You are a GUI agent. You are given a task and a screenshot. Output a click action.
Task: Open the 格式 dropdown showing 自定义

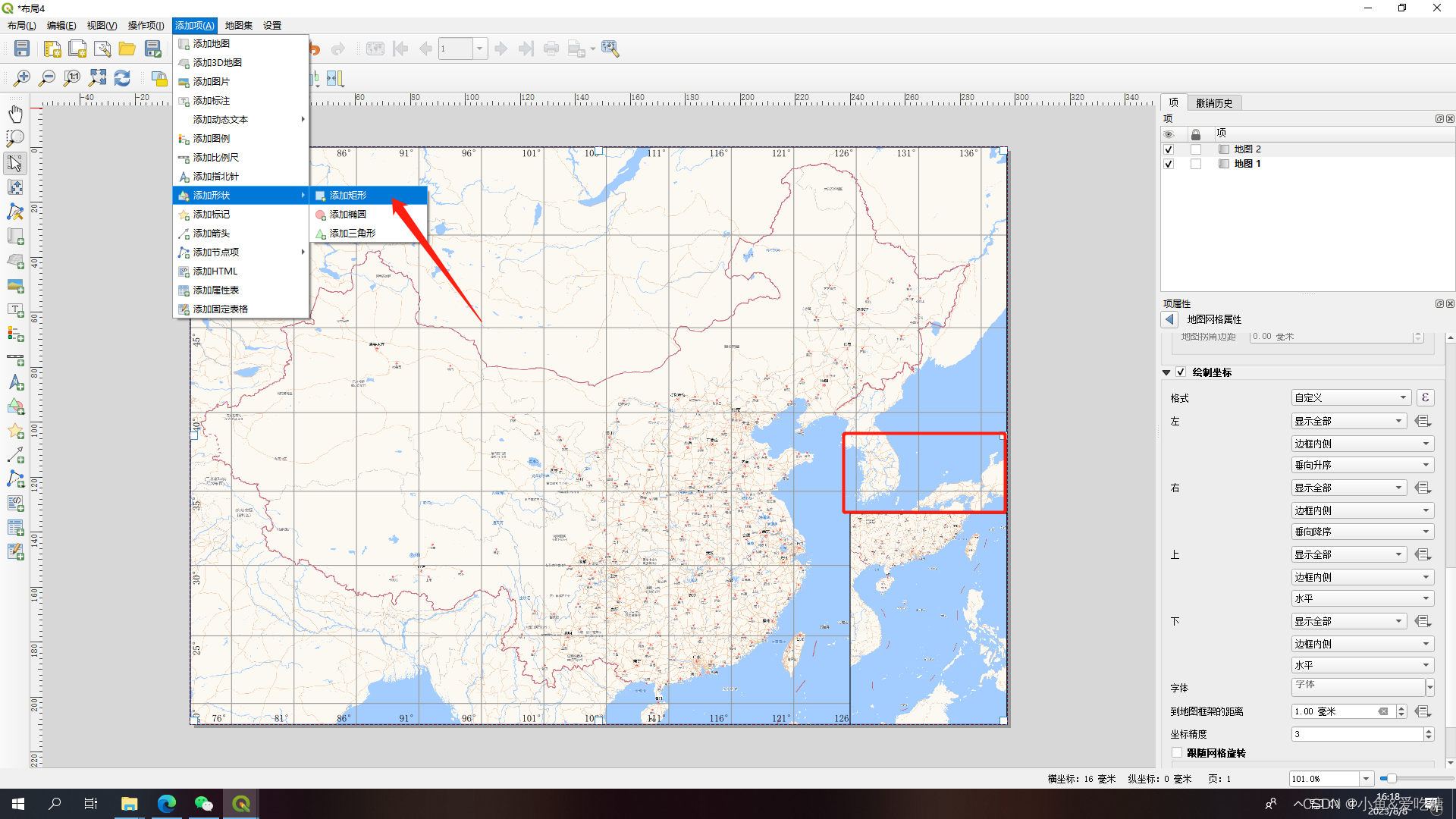click(1351, 397)
